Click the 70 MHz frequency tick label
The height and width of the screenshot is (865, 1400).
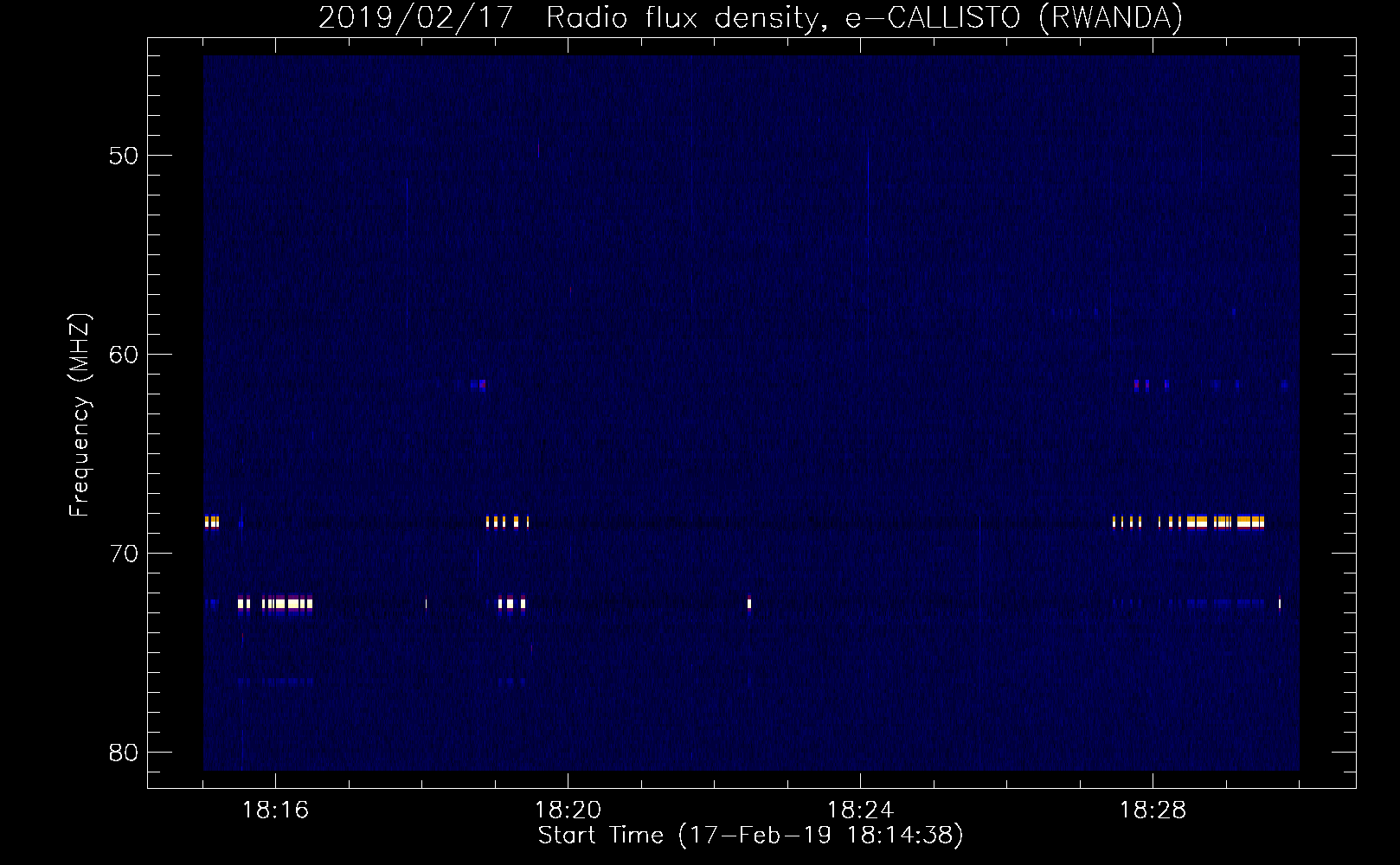tap(124, 554)
